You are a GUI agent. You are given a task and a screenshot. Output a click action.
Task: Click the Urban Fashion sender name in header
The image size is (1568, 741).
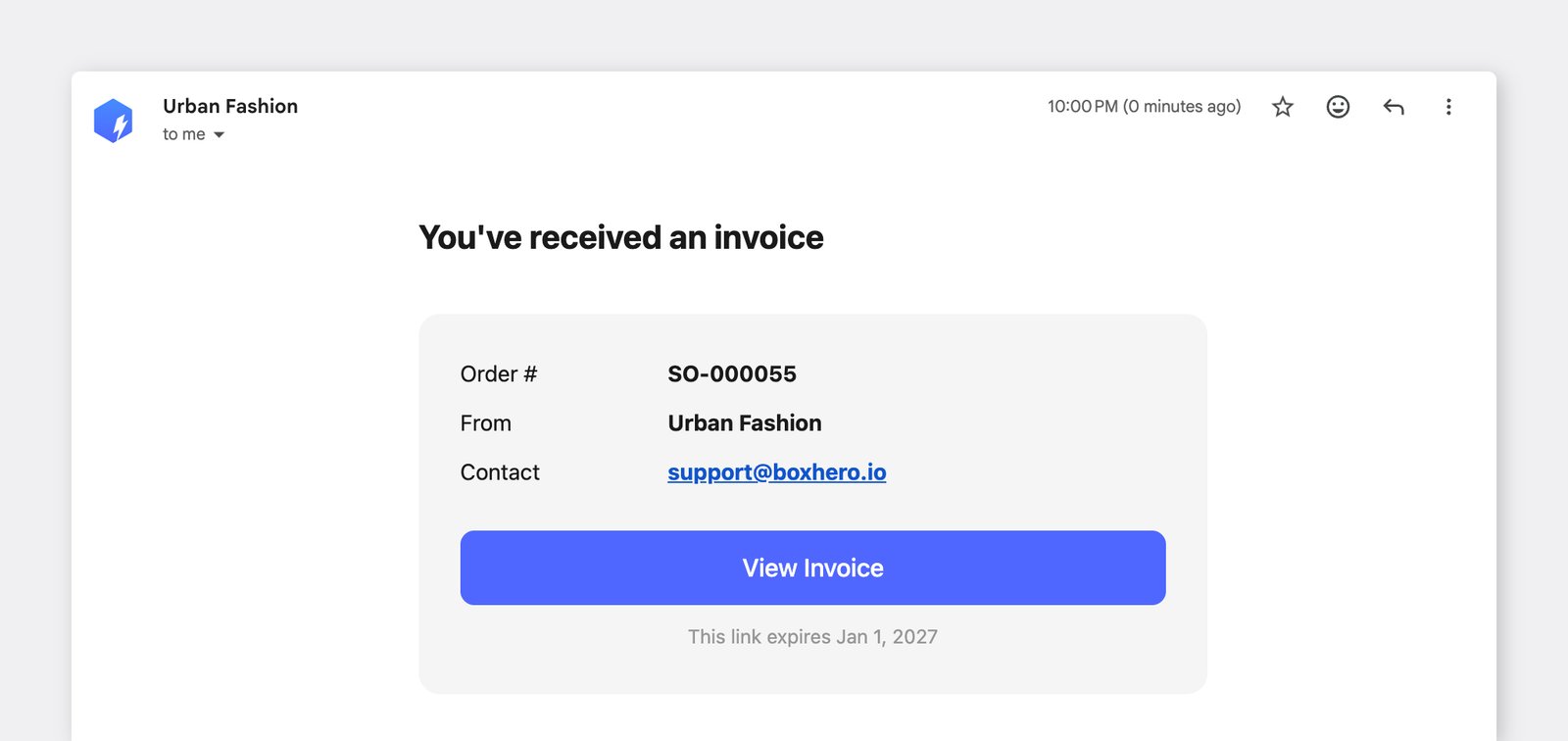230,106
